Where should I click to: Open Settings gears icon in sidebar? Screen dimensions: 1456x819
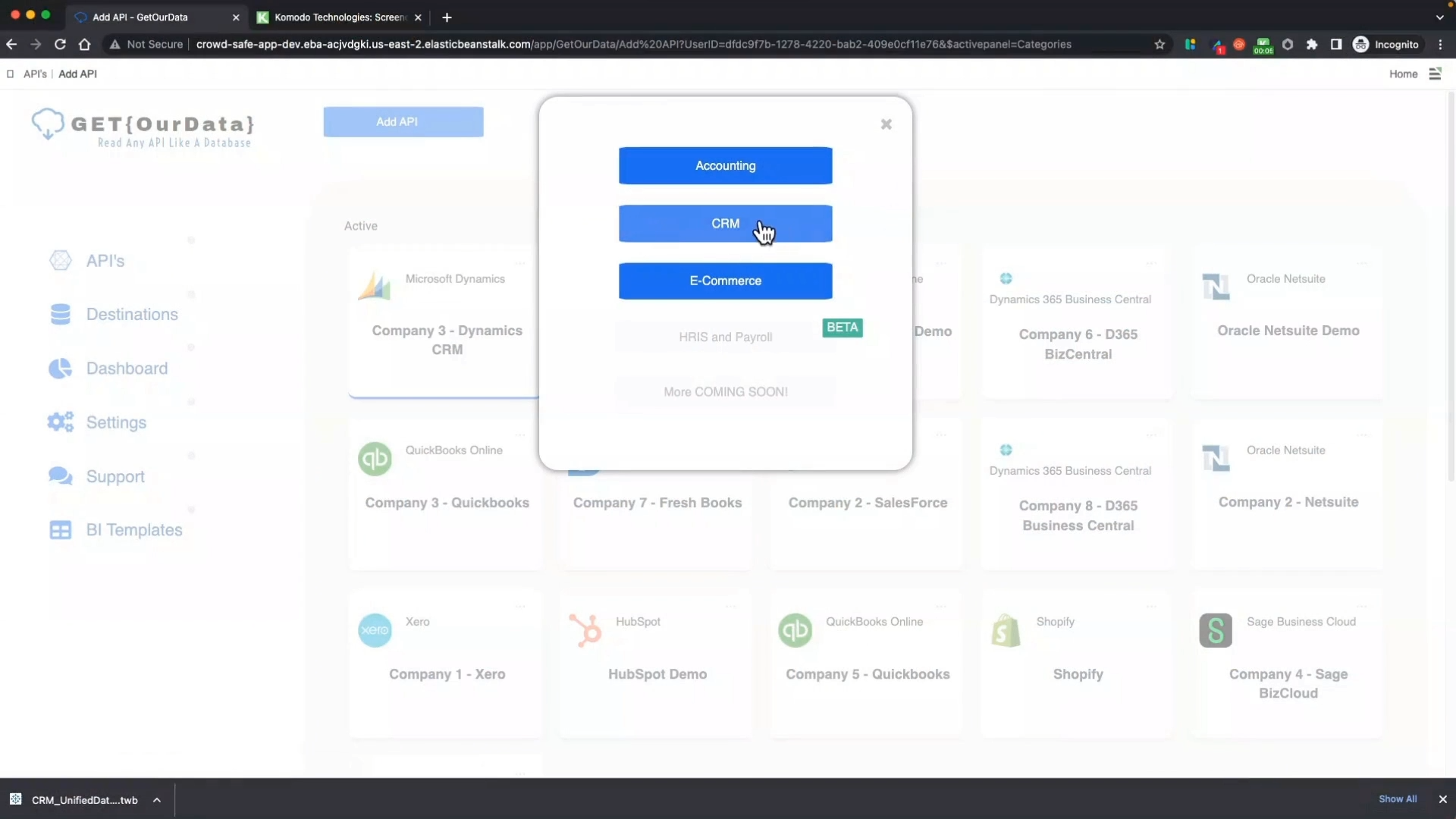(x=61, y=422)
